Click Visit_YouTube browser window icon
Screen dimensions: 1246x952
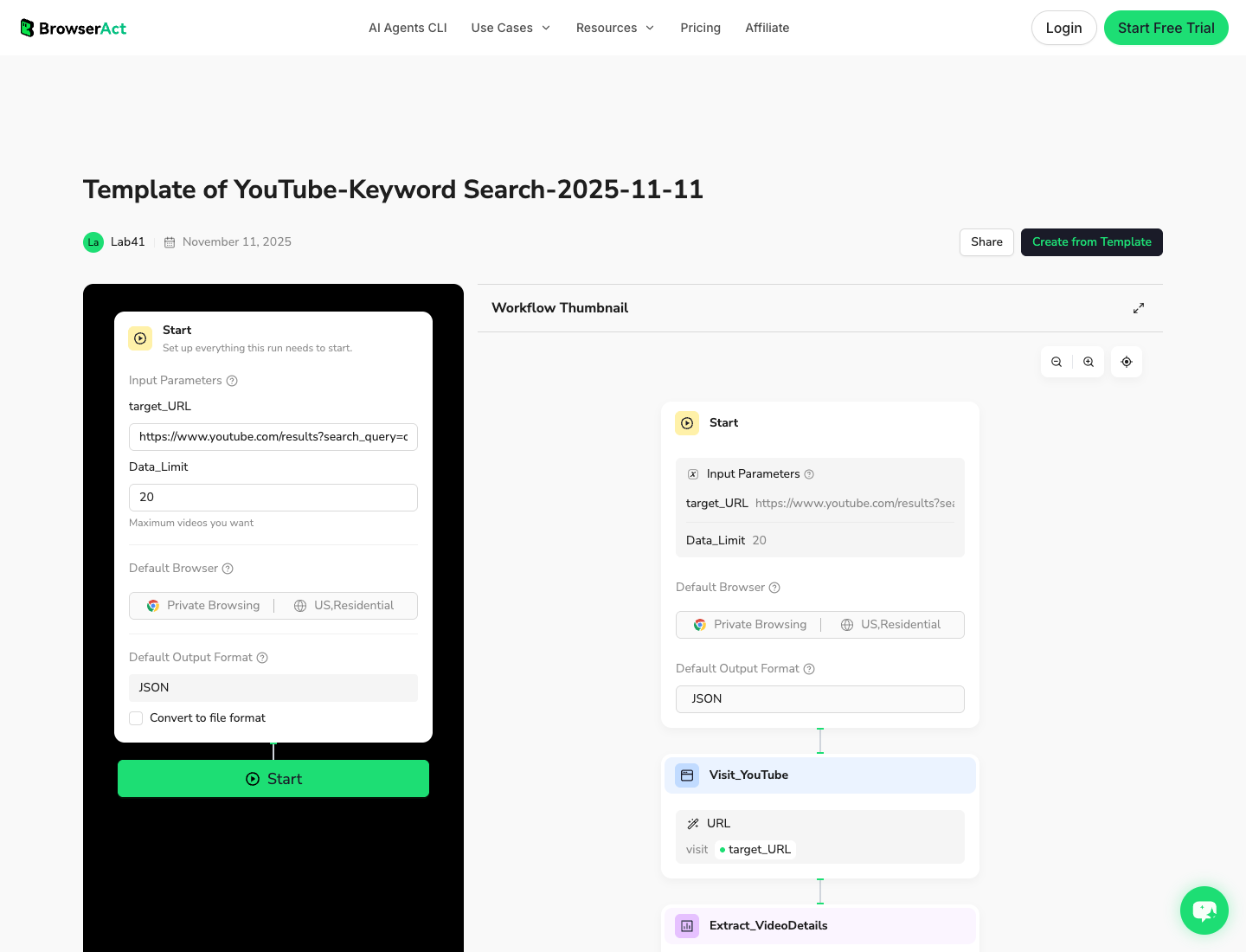coord(687,775)
